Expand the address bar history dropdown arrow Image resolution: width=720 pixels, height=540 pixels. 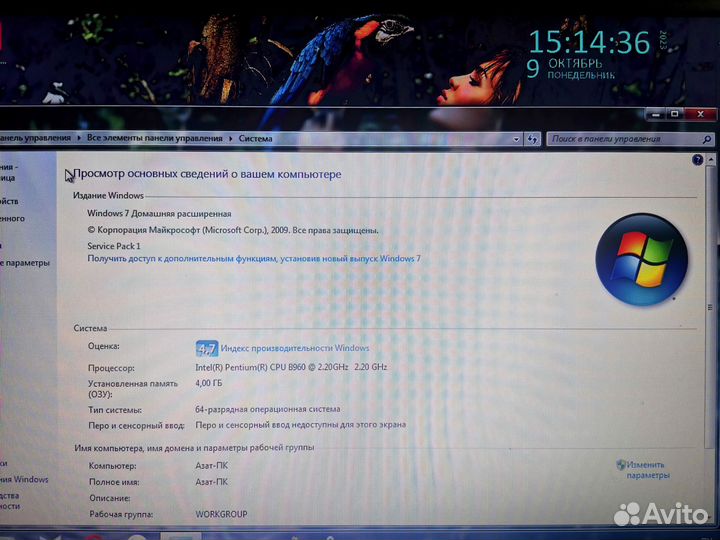click(516, 139)
